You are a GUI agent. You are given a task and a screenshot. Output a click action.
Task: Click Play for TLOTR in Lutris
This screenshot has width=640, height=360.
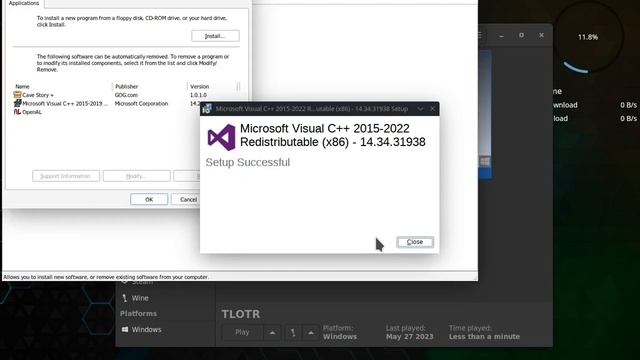(242, 332)
